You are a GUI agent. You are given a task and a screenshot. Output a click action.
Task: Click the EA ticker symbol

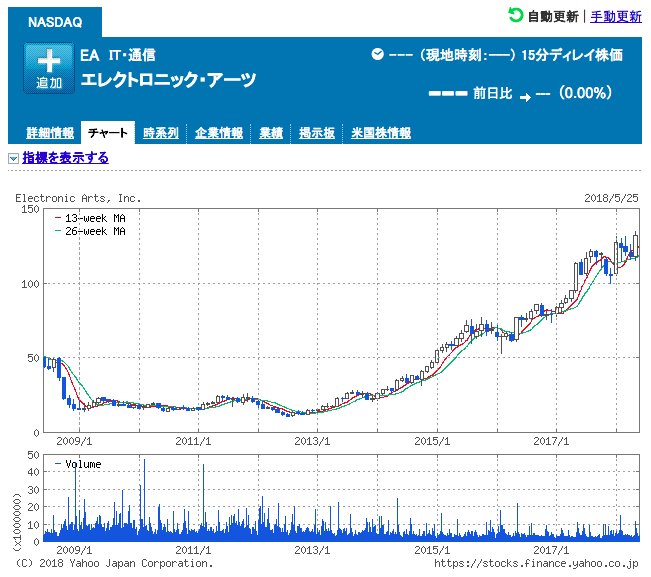point(90,55)
